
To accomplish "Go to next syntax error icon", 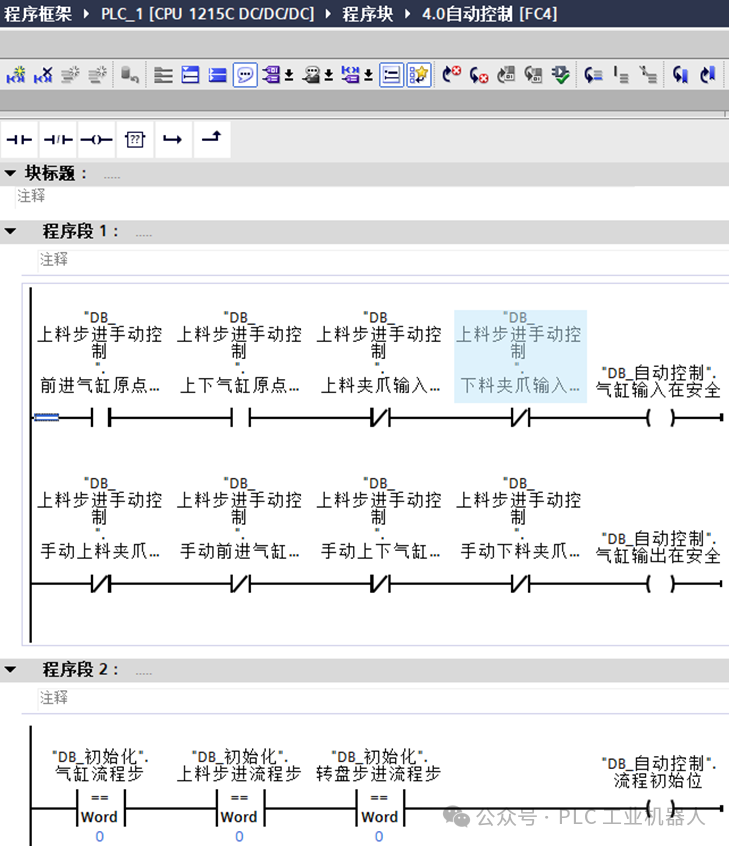I will coord(479,74).
